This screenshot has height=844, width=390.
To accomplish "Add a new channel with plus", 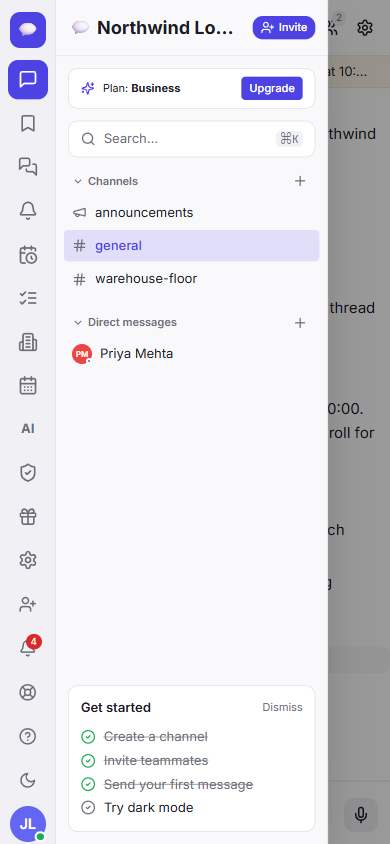I will tap(300, 181).
